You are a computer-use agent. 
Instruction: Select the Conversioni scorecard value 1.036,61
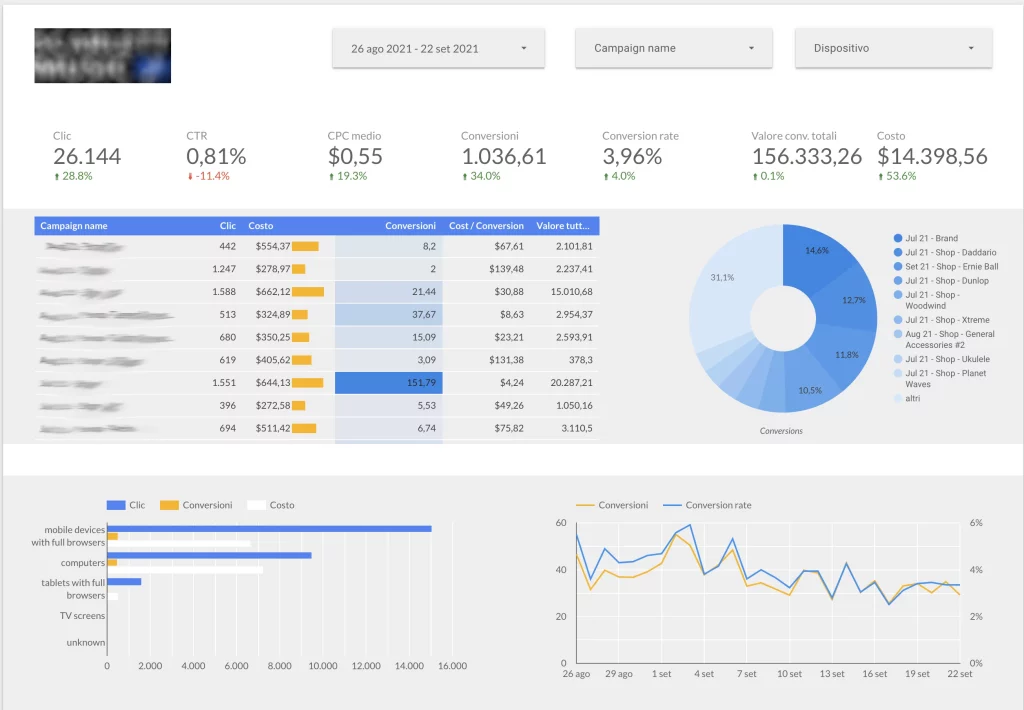[x=504, y=156]
